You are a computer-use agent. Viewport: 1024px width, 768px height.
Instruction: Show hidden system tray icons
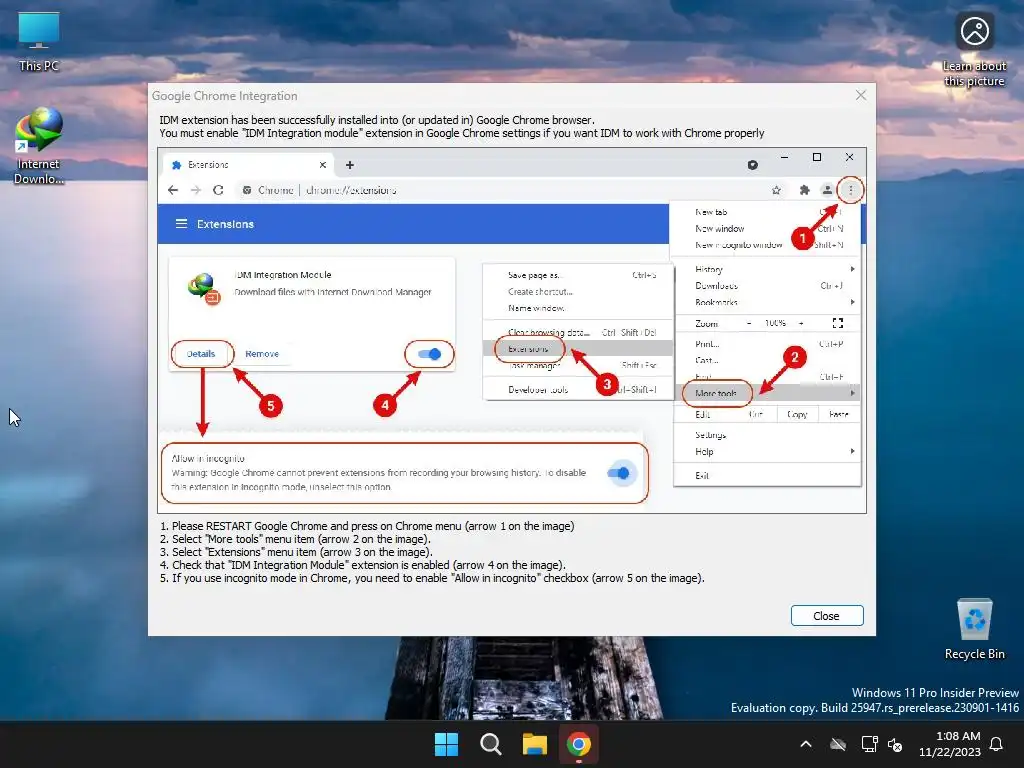point(806,744)
